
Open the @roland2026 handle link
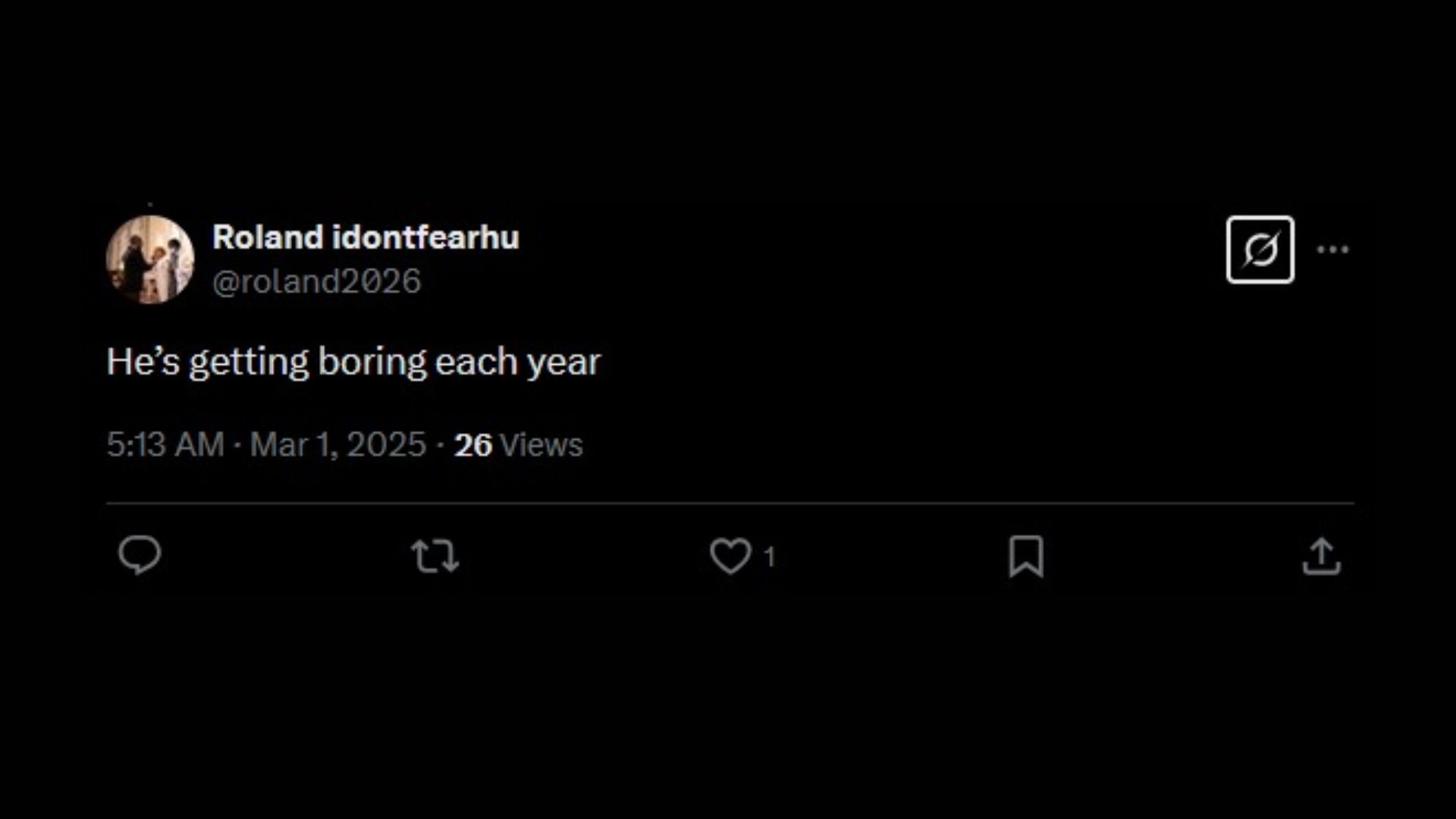click(x=316, y=281)
